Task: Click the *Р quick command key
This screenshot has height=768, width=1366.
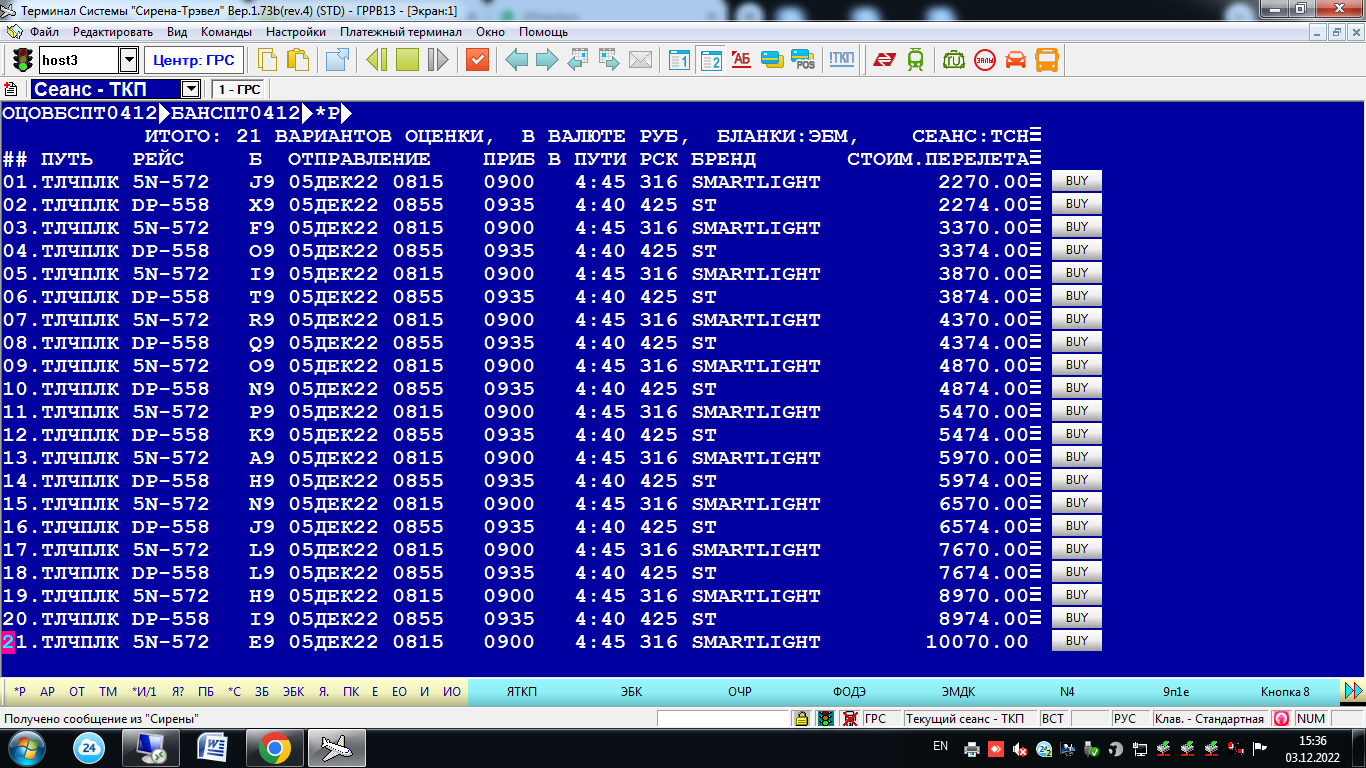Action: click(20, 691)
